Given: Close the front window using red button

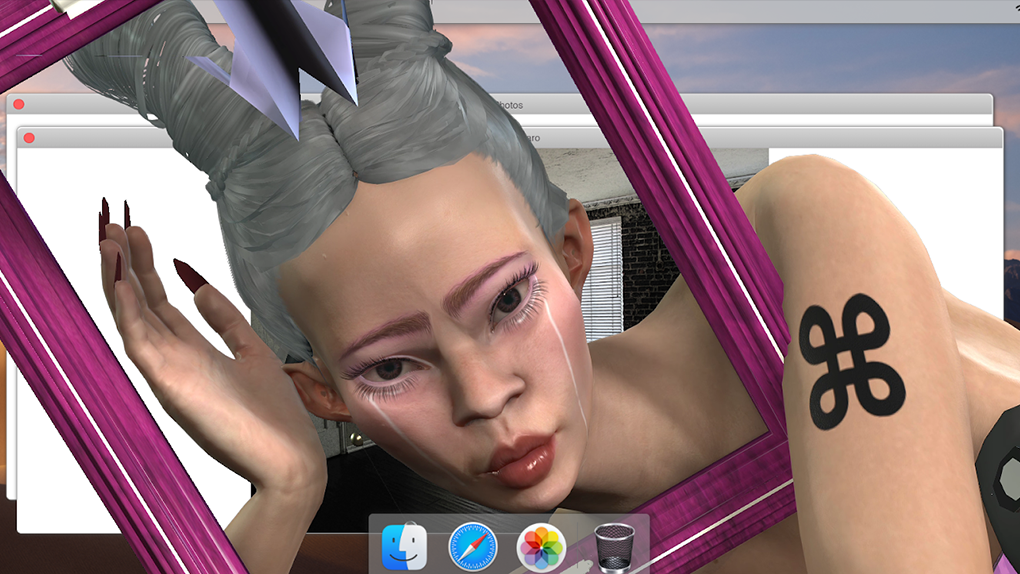Looking at the screenshot, I should [x=29, y=137].
